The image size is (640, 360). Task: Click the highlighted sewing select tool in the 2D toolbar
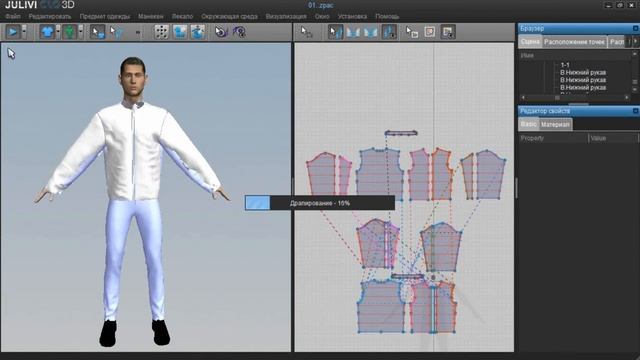[x=336, y=32]
